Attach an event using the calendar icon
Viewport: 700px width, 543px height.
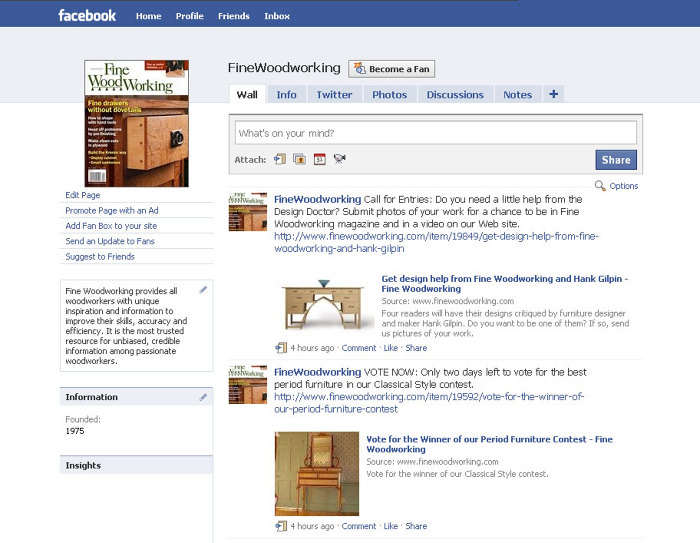320,159
